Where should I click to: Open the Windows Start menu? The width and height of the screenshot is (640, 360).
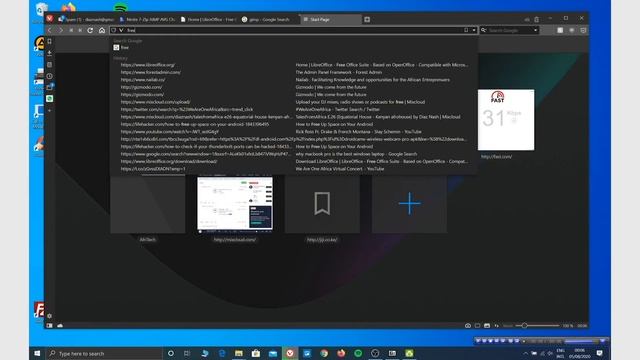37,353
